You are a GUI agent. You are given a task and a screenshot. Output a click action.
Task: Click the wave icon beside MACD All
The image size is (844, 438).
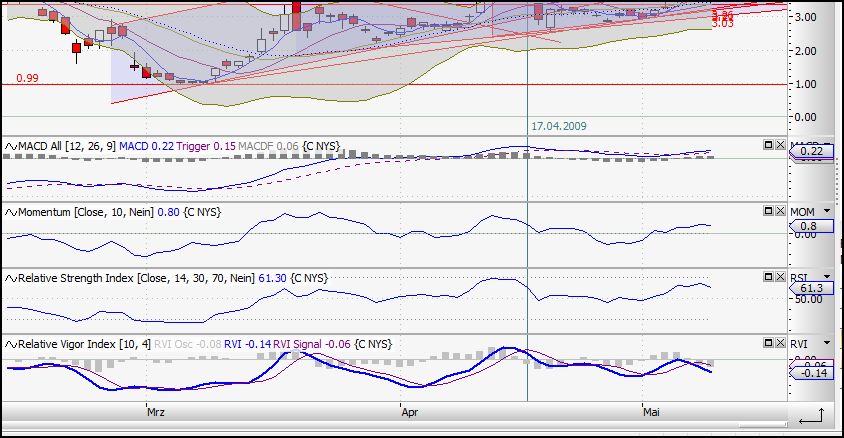[11, 146]
